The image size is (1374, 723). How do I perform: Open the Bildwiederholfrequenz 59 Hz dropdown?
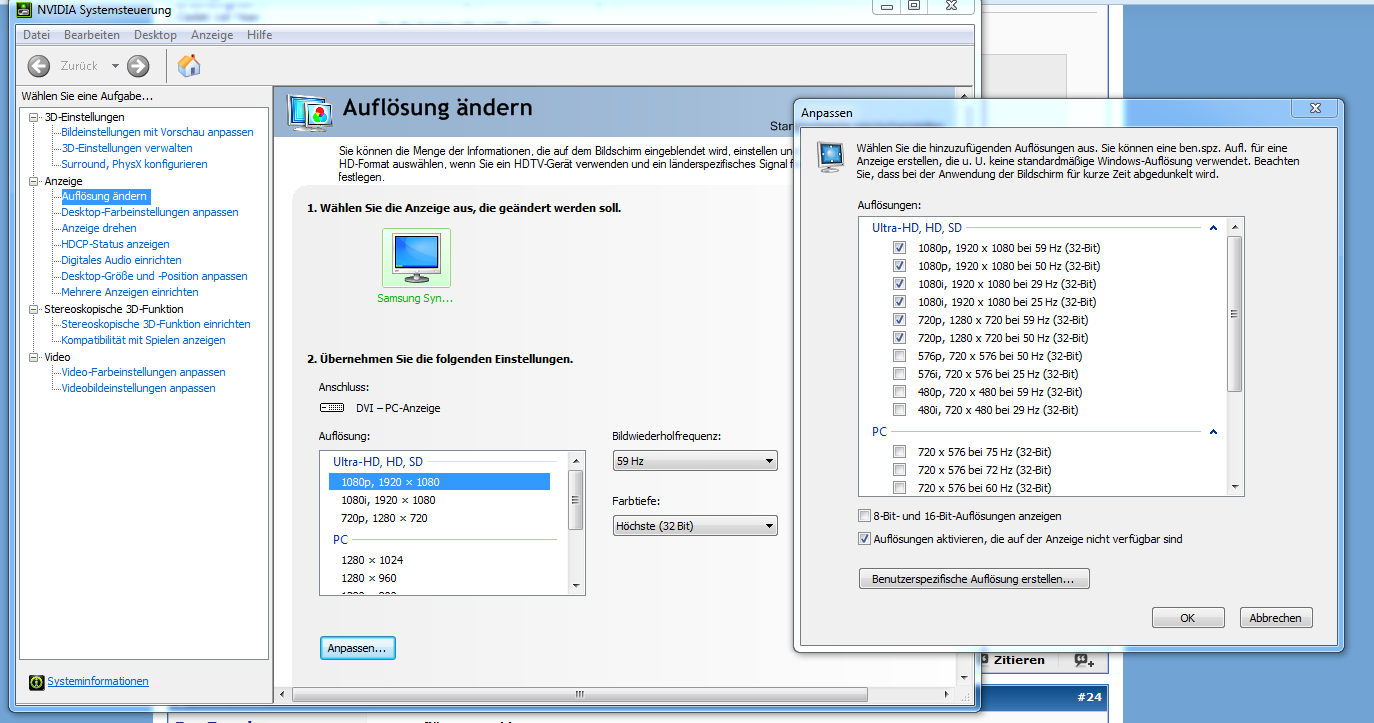click(x=695, y=461)
